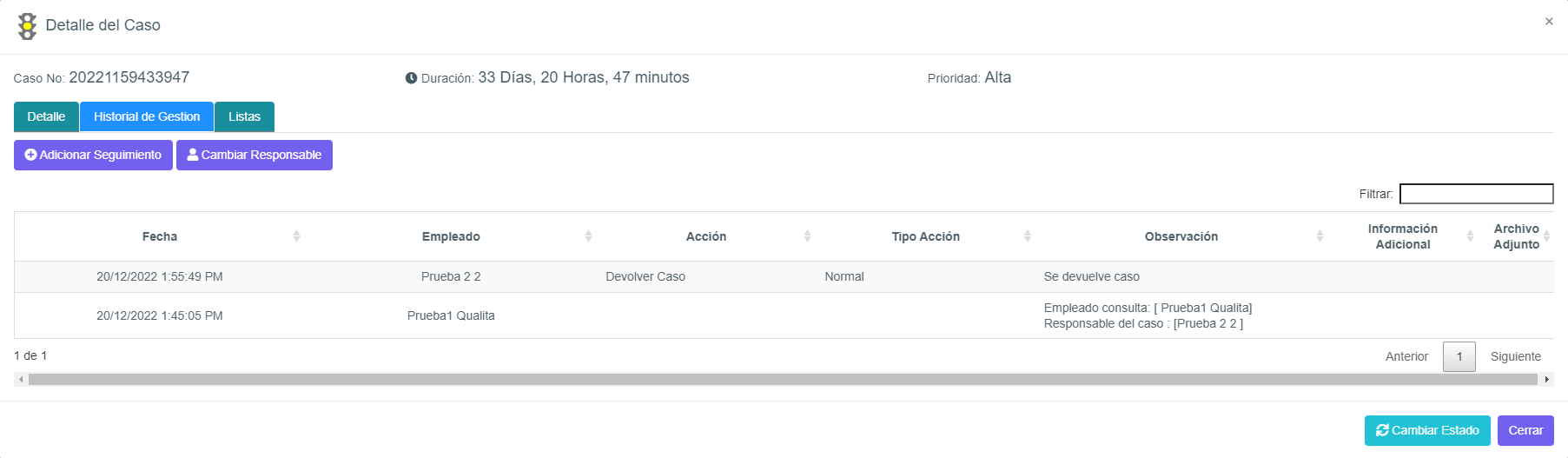The height and width of the screenshot is (458, 1568).
Task: Click Cambiar Responsable button
Action: click(255, 155)
